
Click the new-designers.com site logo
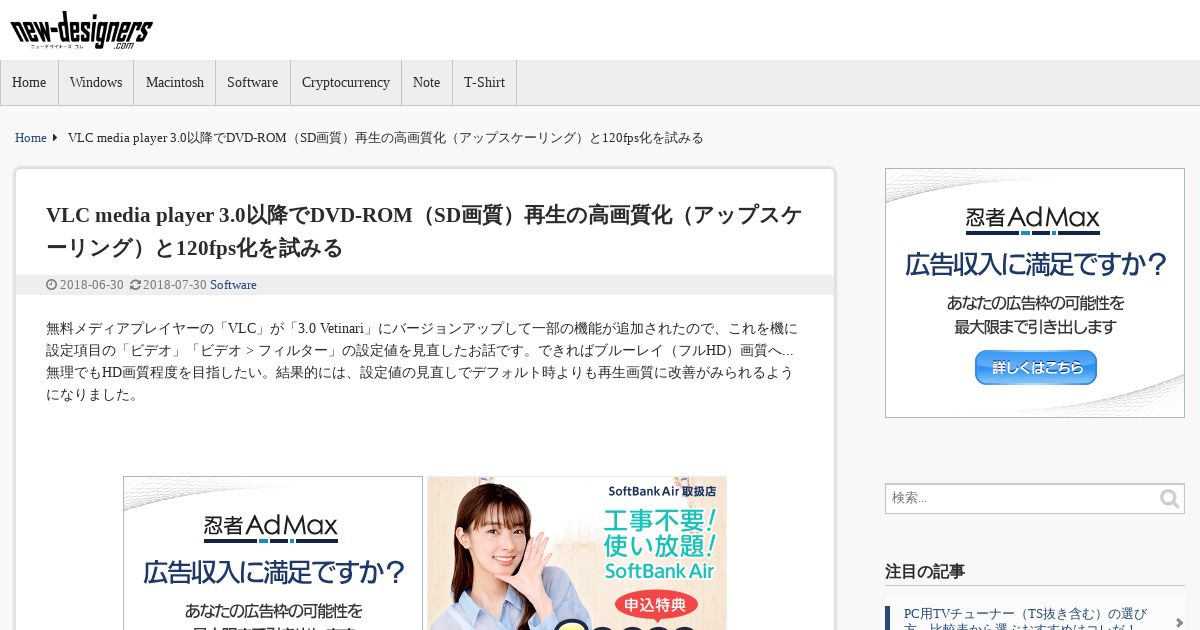click(81, 31)
